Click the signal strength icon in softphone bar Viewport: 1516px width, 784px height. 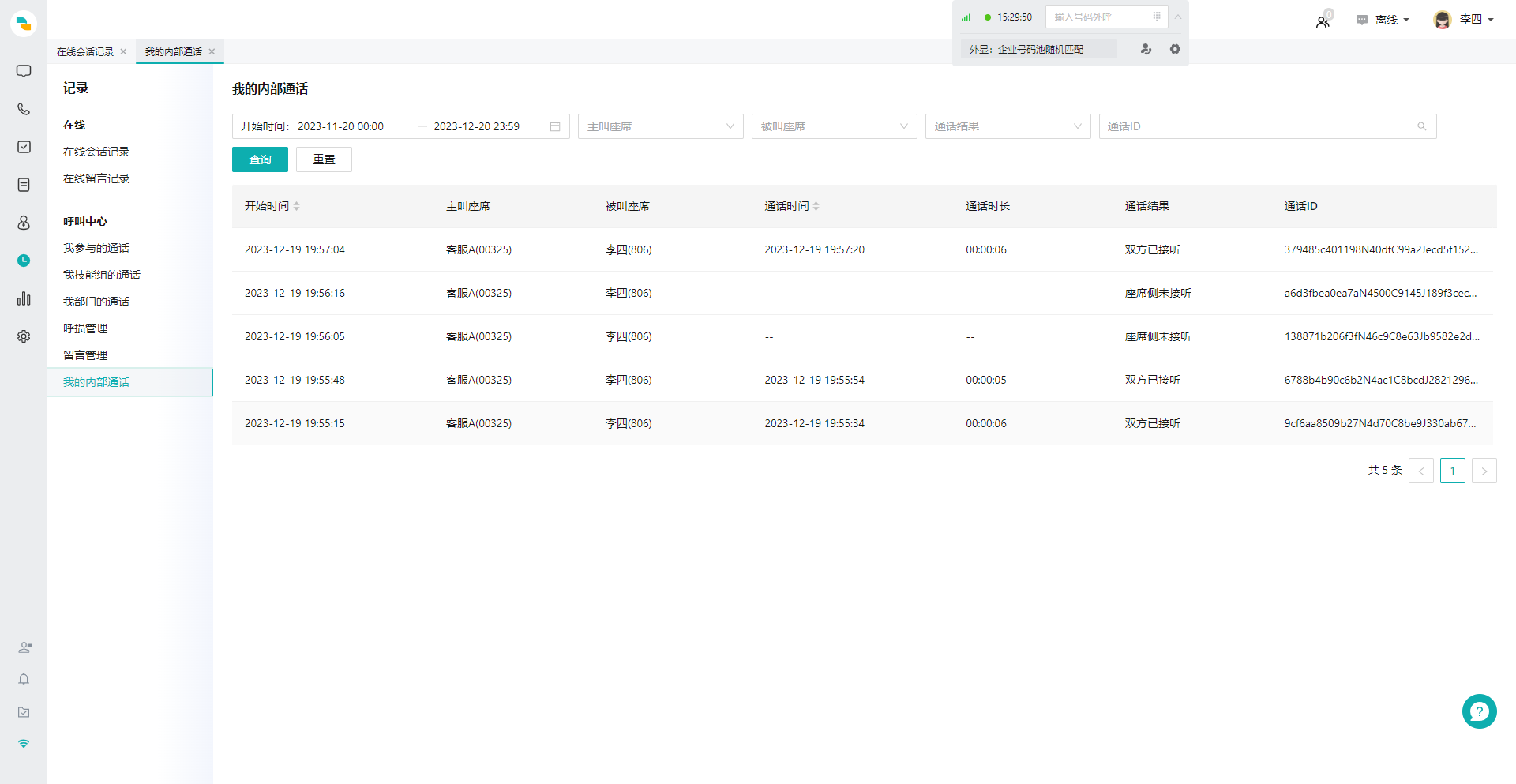point(966,17)
